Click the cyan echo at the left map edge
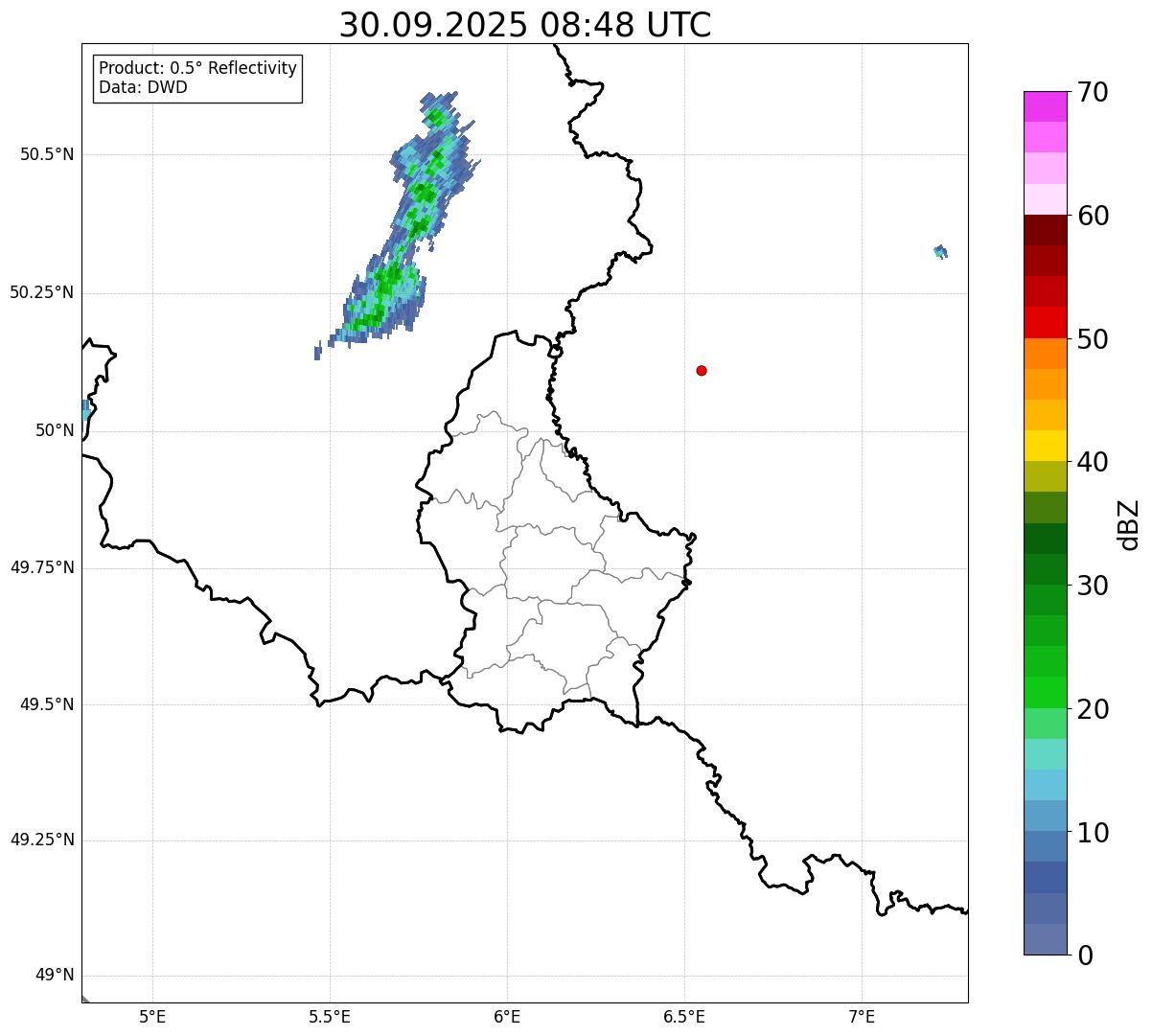Screen dimensions: 1152x1036 [85, 410]
